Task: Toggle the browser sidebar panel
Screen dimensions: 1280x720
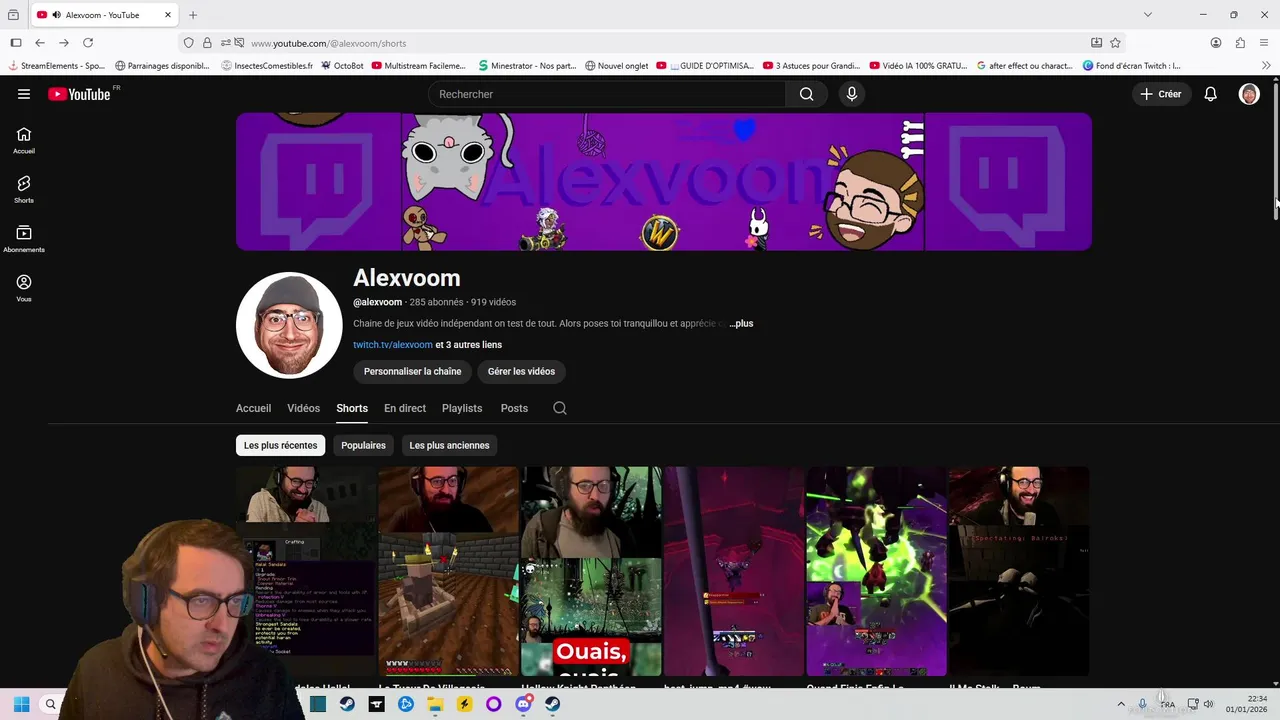Action: point(16,43)
